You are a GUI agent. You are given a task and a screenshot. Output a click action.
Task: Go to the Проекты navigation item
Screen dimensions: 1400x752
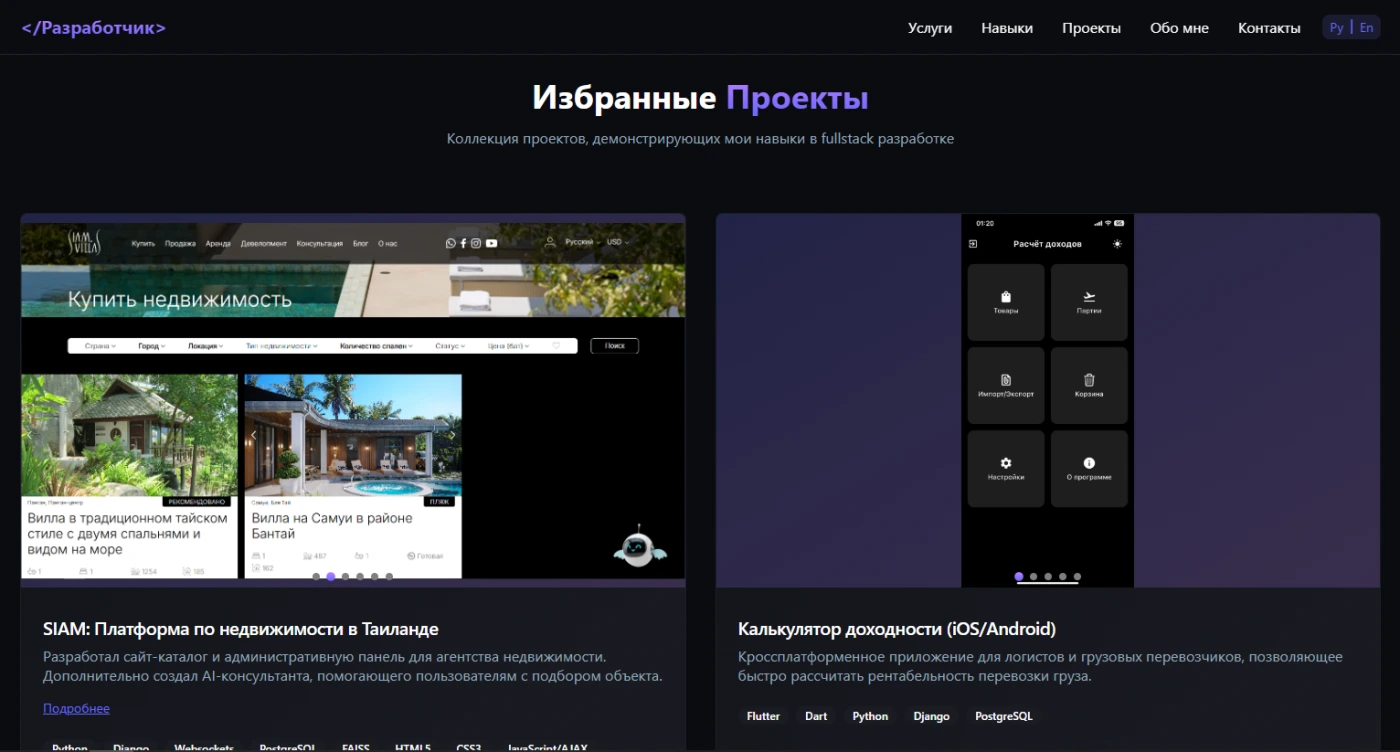tap(1091, 28)
